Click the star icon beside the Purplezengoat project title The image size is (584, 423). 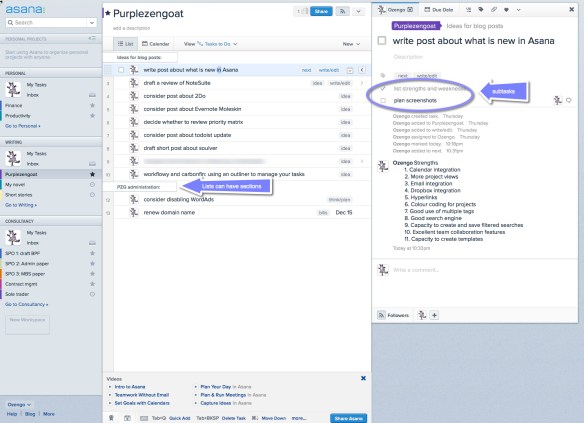pyautogui.click(x=108, y=13)
